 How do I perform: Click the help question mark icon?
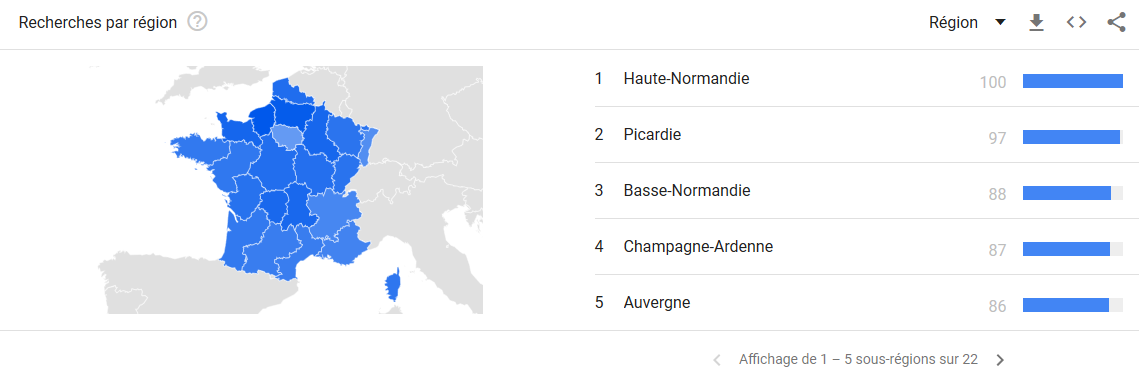[x=198, y=23]
